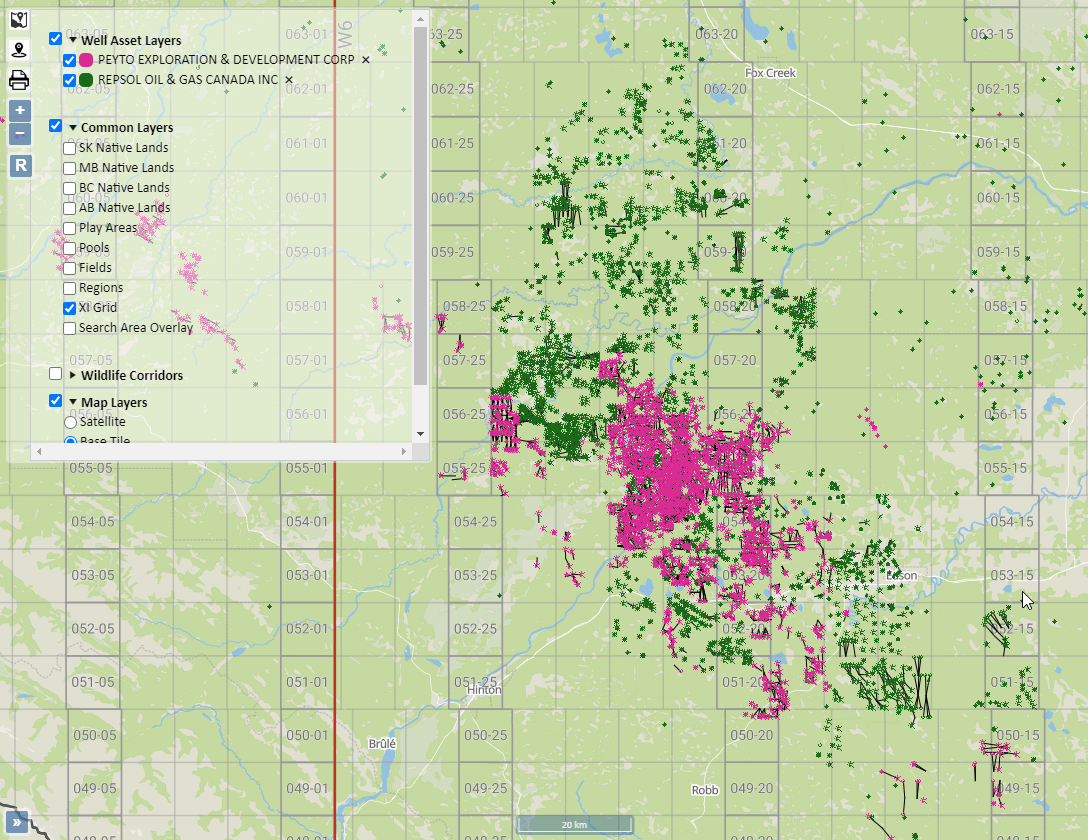Remove the REPSOL Oil & Gas layer
The width and height of the screenshot is (1088, 840).
coord(289,80)
